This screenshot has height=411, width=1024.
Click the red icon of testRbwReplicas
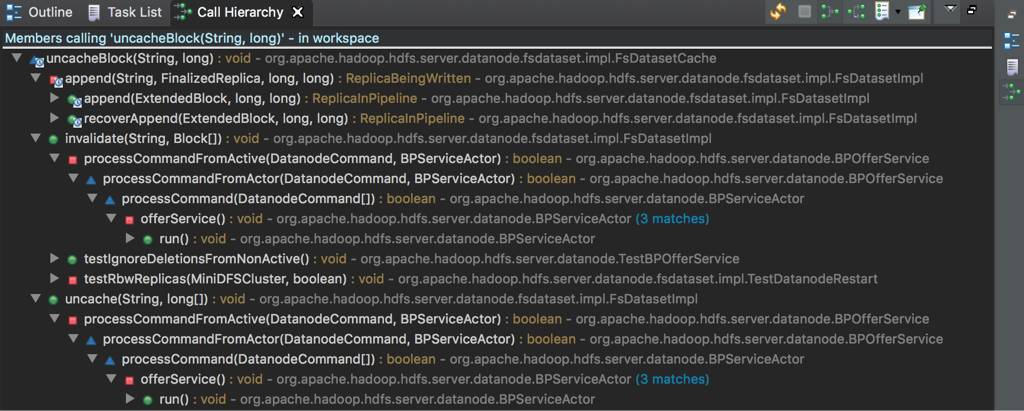[72, 280]
